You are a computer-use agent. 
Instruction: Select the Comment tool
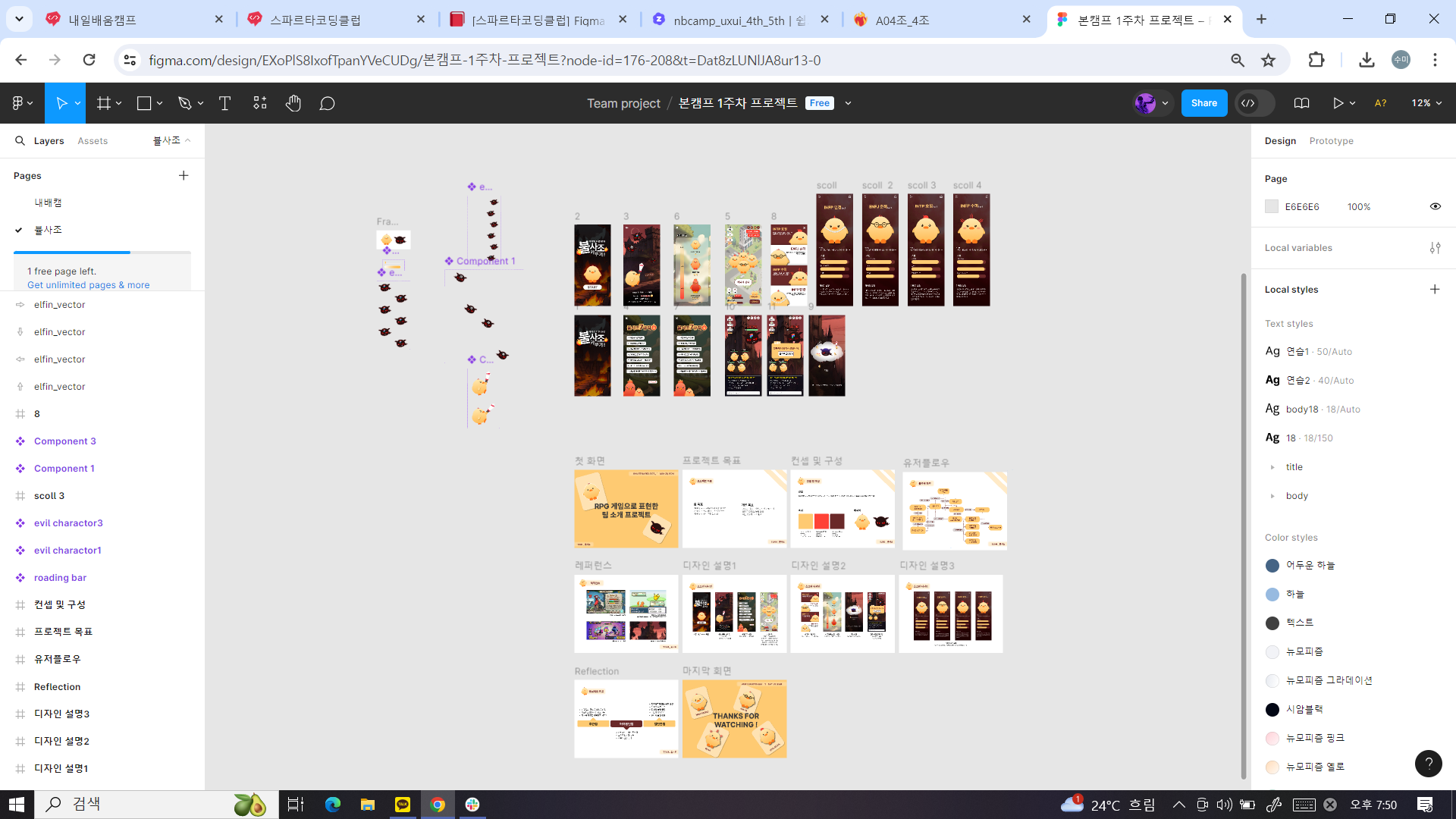pos(327,103)
